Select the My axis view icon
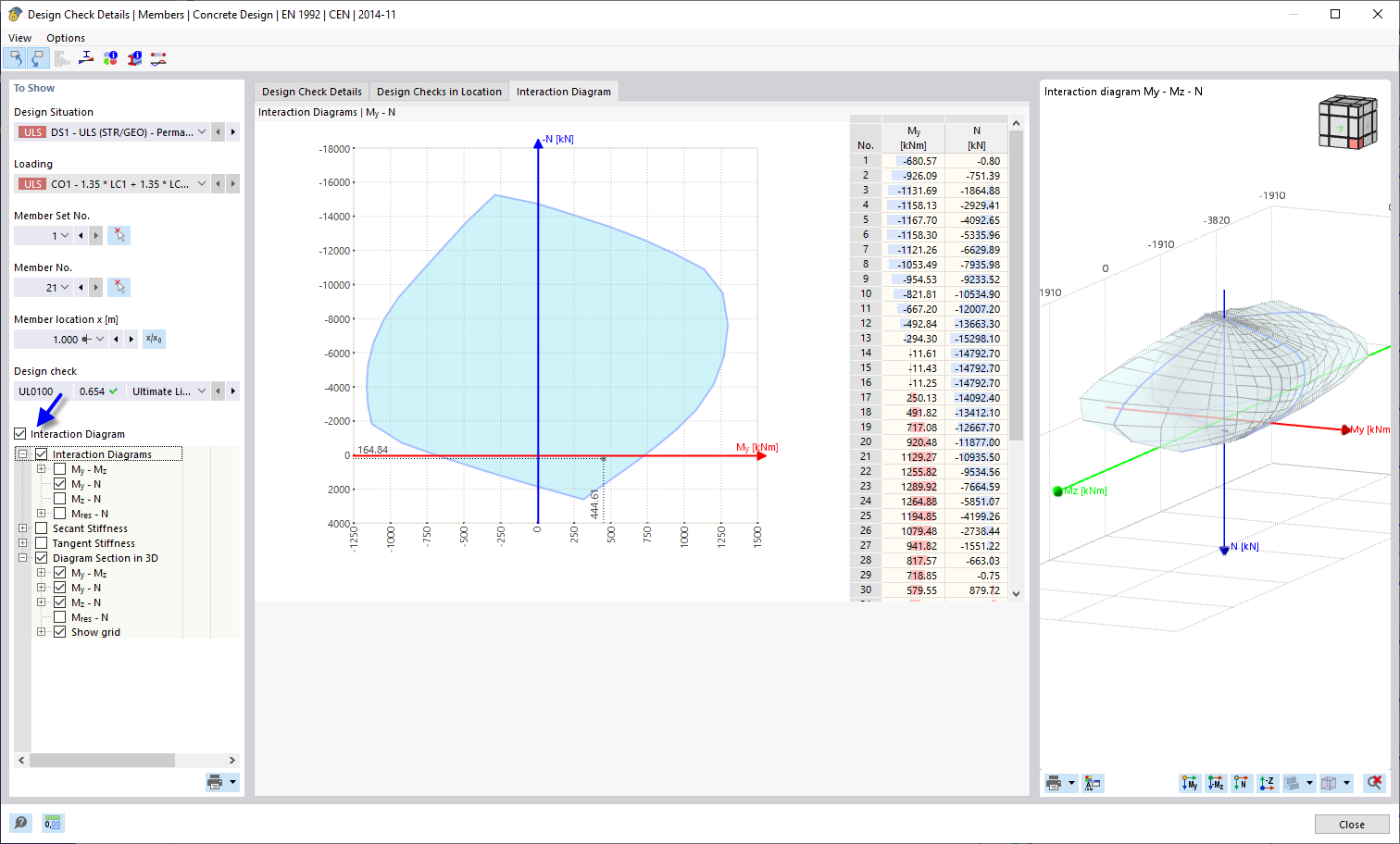Image resolution: width=1400 pixels, height=844 pixels. pos(1190,782)
